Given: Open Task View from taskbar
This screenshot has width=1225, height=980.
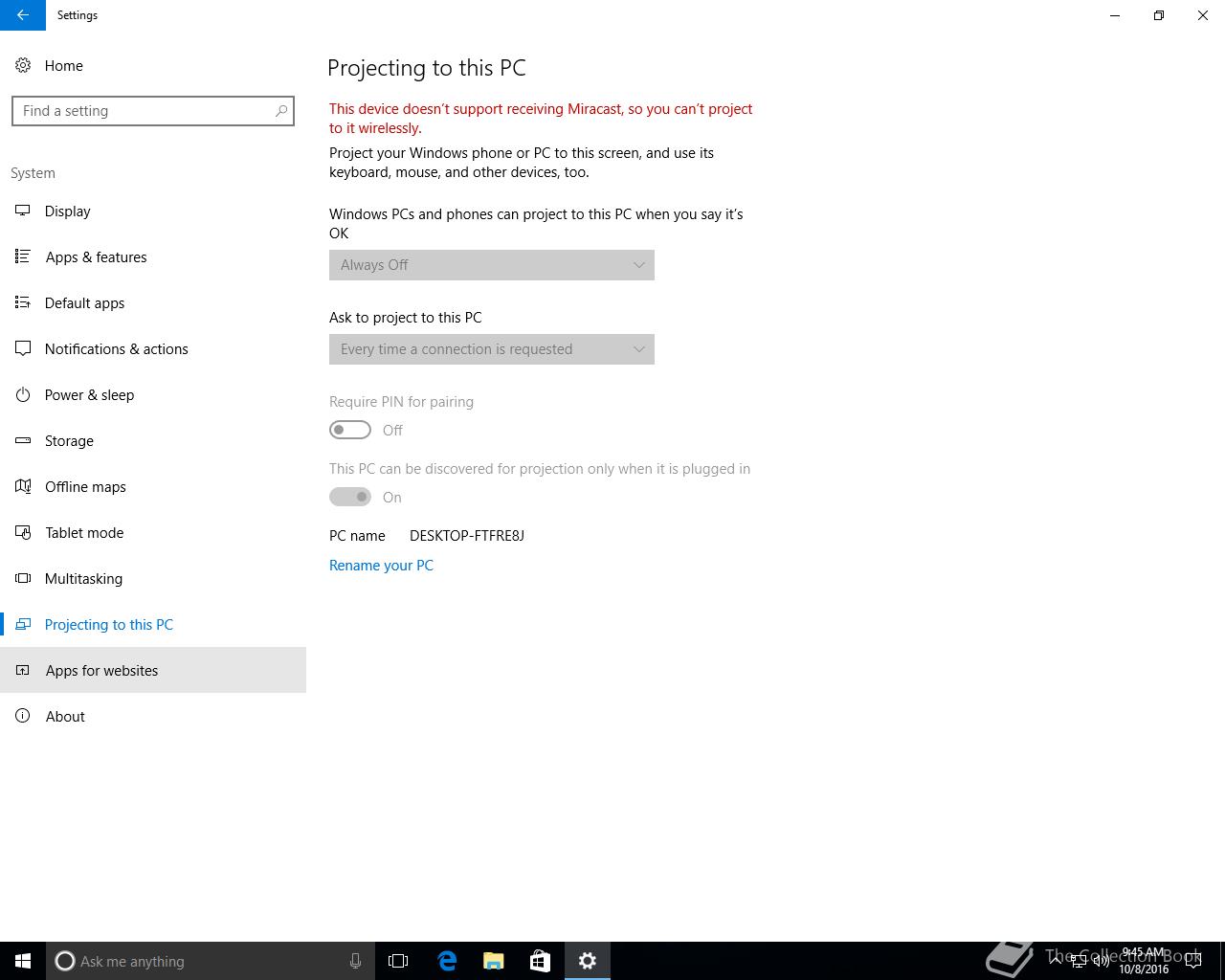Looking at the screenshot, I should tap(398, 961).
